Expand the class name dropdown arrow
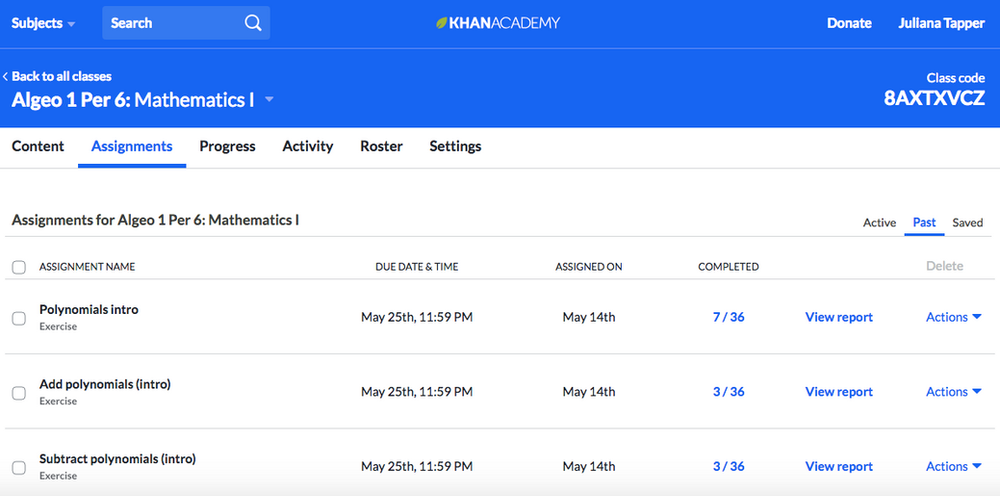 (269, 100)
